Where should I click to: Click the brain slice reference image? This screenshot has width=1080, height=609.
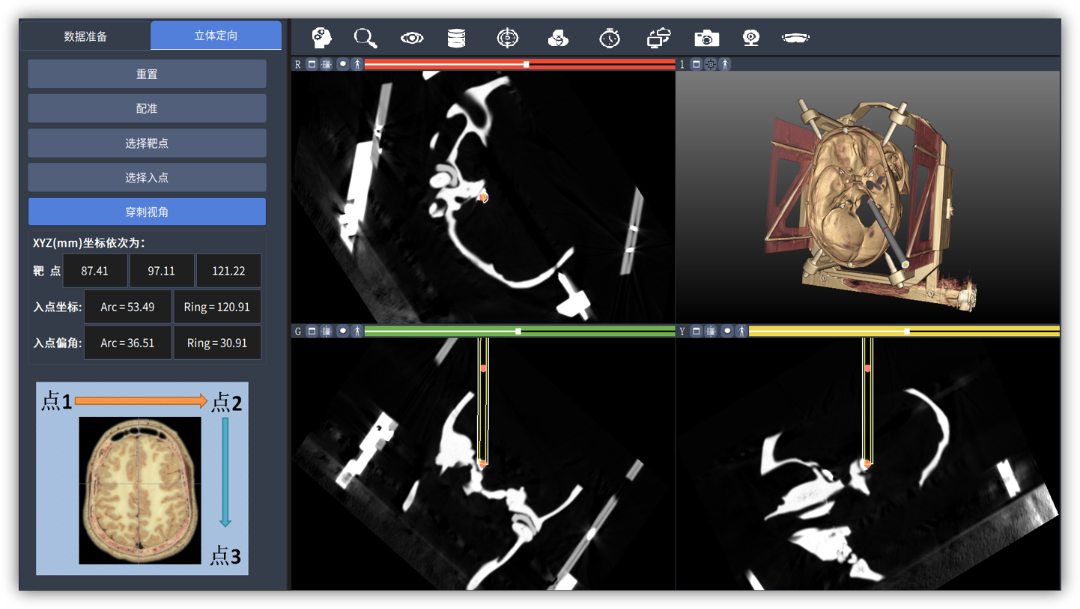pos(141,490)
